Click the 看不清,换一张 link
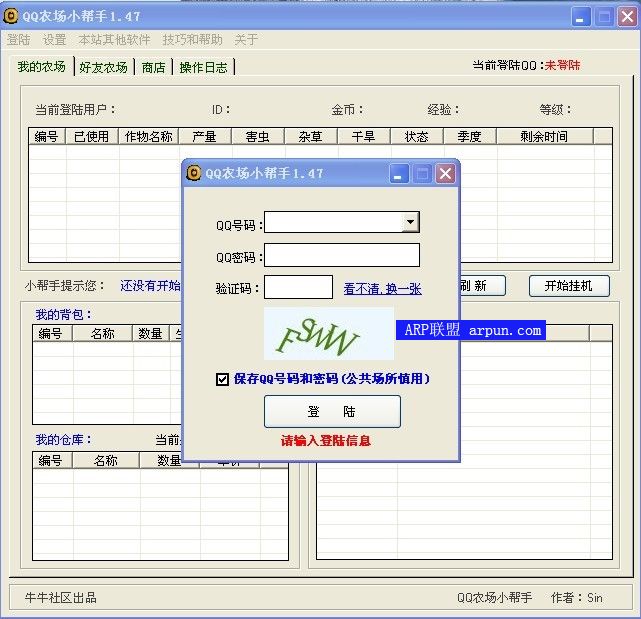 (382, 289)
